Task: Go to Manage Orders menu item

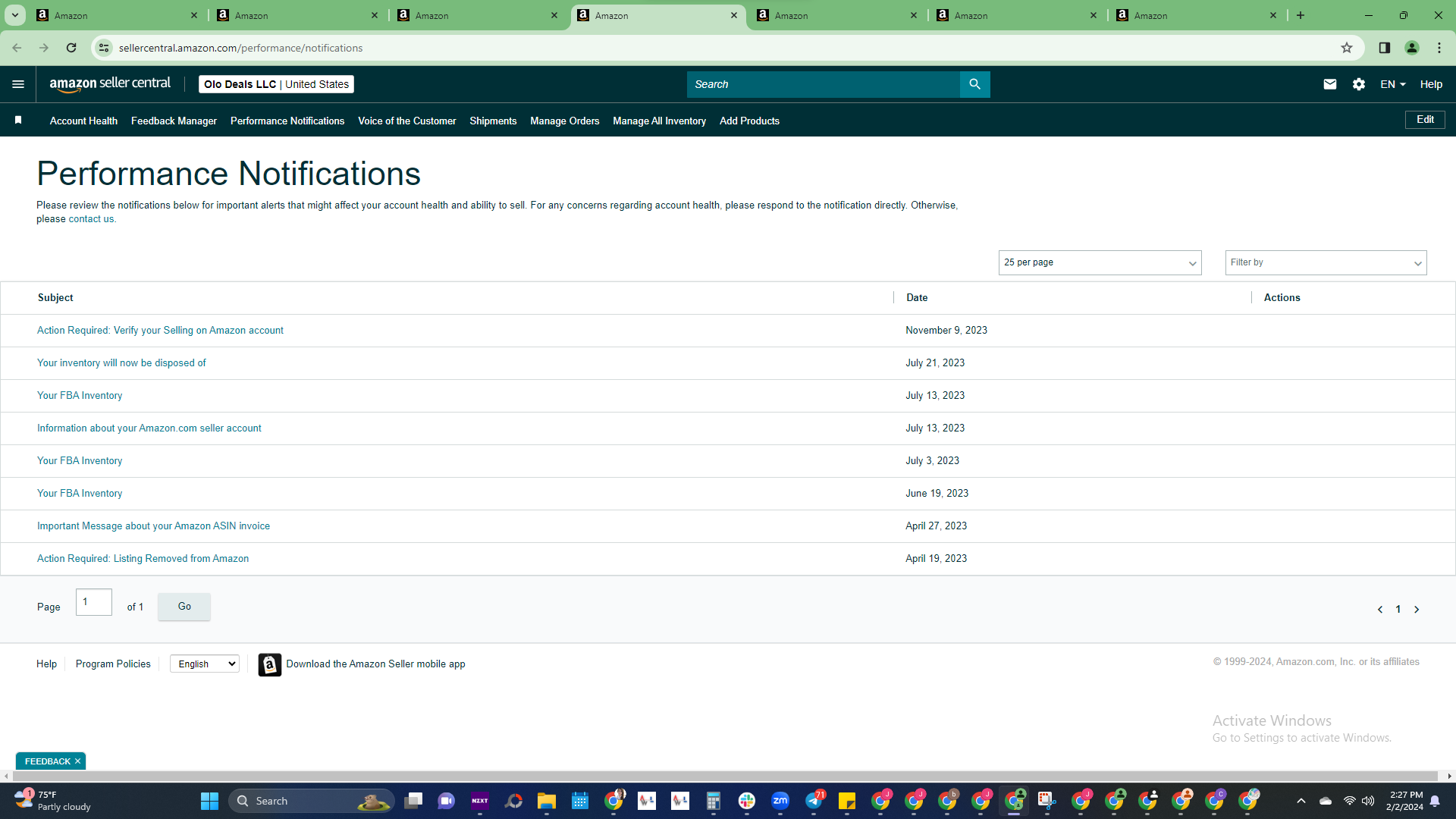Action: point(565,121)
